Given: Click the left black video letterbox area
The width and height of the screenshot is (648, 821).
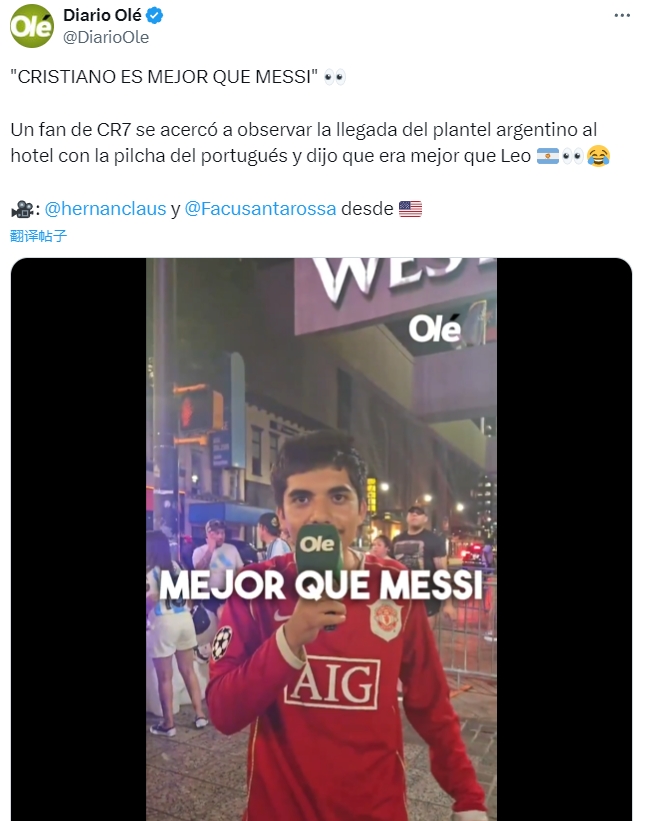Looking at the screenshot, I should (x=79, y=539).
